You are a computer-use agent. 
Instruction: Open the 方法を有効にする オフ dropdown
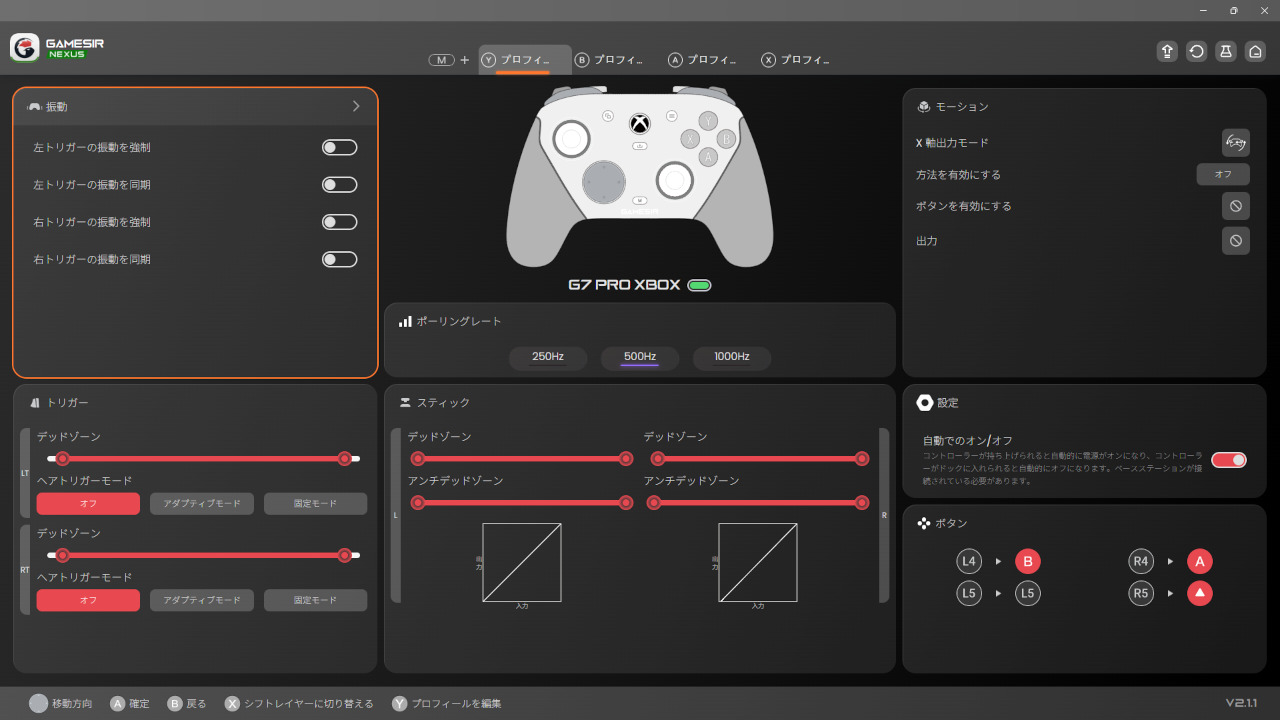pyautogui.click(x=1223, y=174)
